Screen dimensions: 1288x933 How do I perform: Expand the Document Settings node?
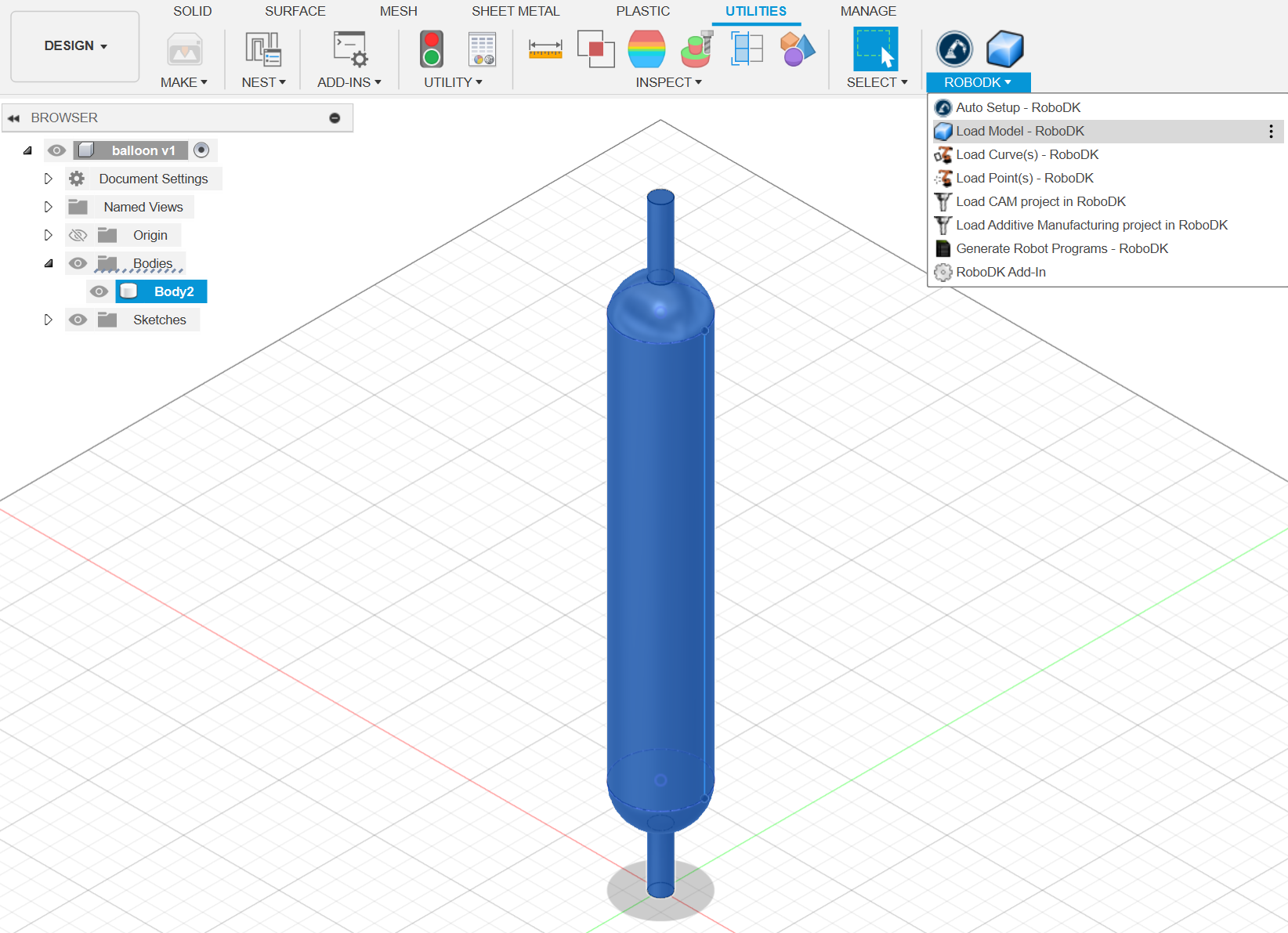pyautogui.click(x=48, y=179)
